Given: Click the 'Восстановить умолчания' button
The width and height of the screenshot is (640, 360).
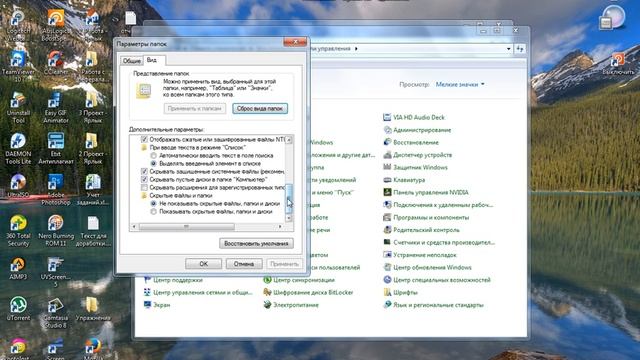Looking at the screenshot, I should pyautogui.click(x=256, y=244).
